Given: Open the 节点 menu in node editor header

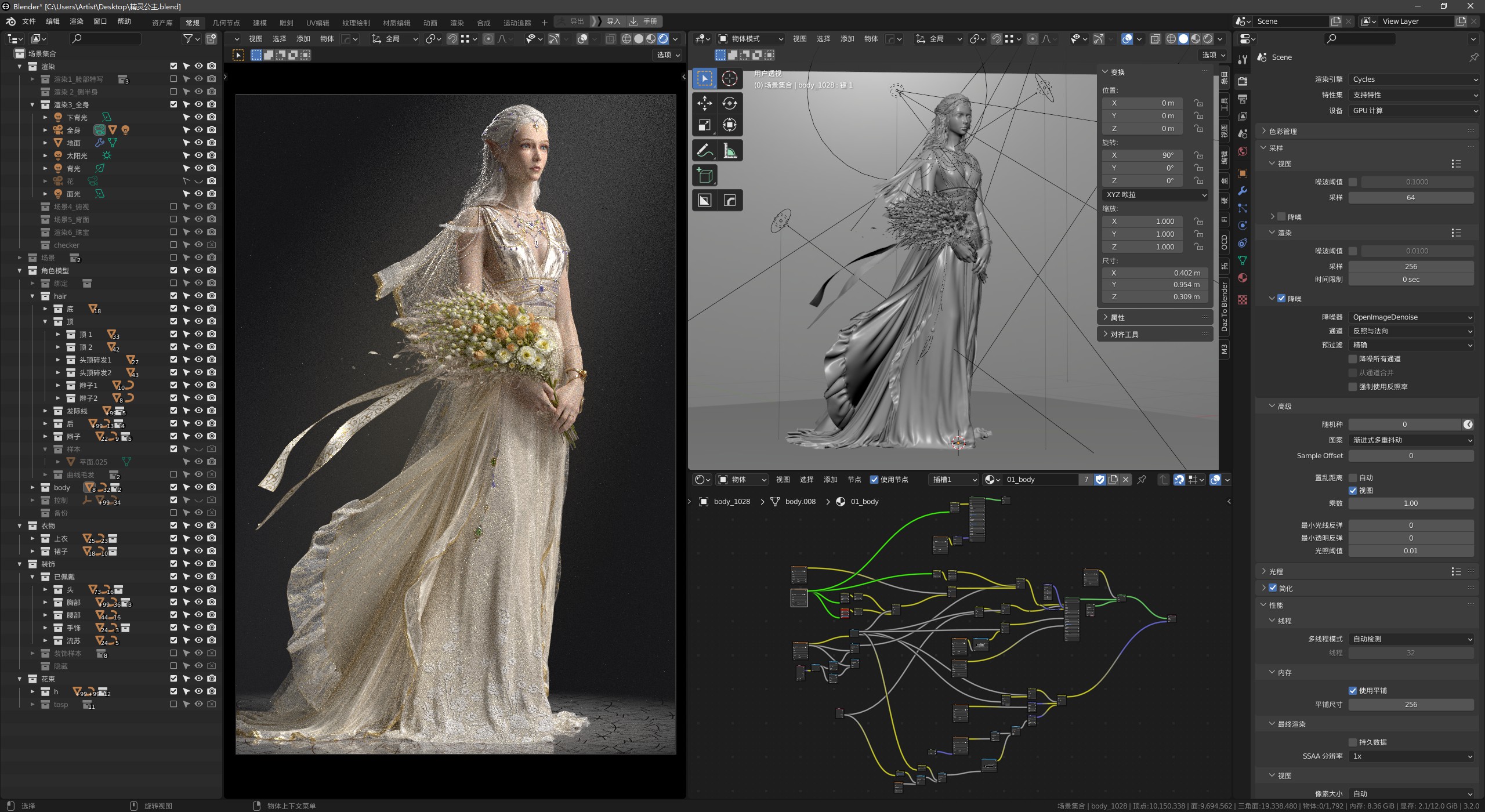Looking at the screenshot, I should pyautogui.click(x=854, y=480).
